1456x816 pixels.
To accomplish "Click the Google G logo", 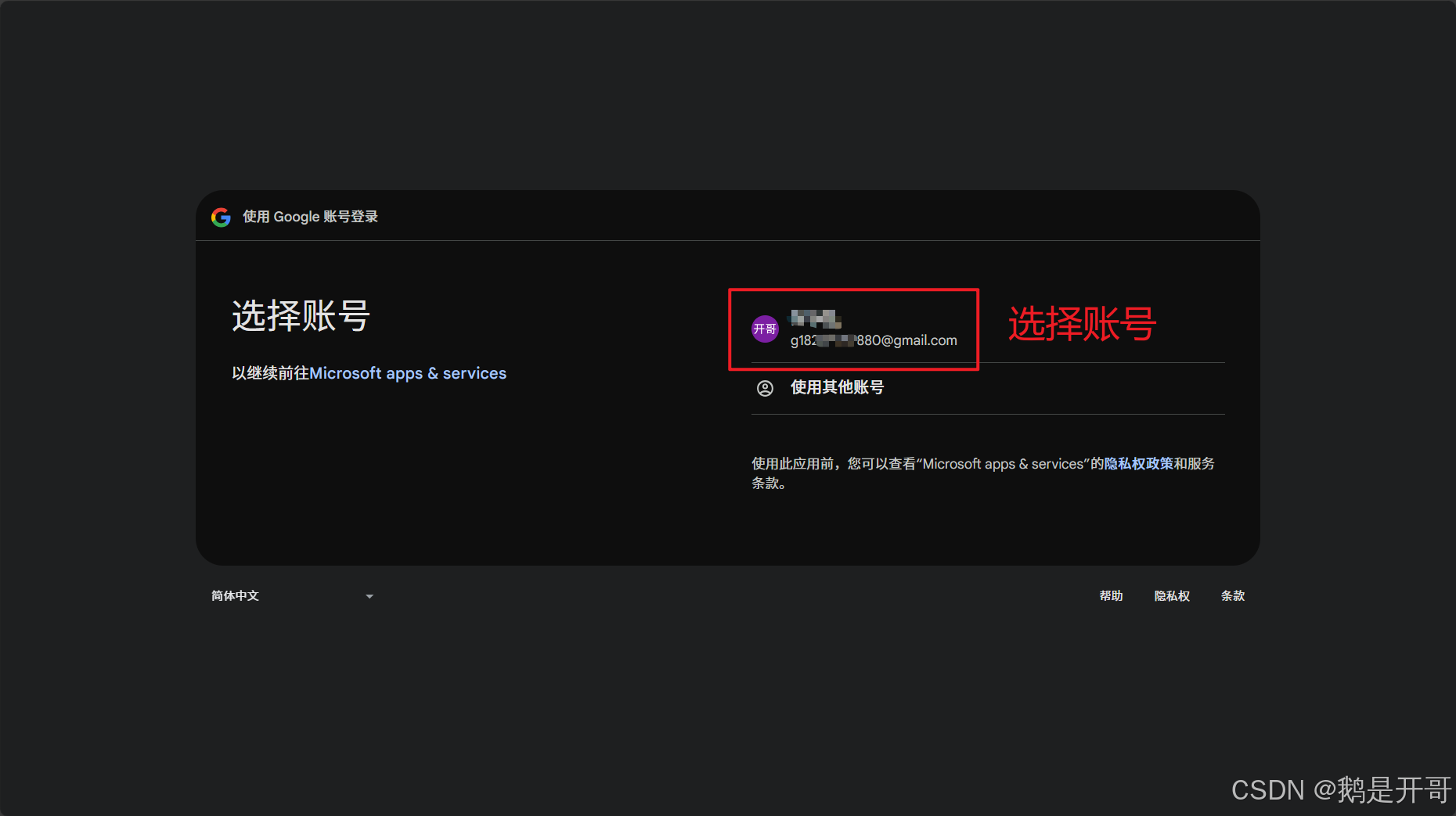I will (222, 217).
